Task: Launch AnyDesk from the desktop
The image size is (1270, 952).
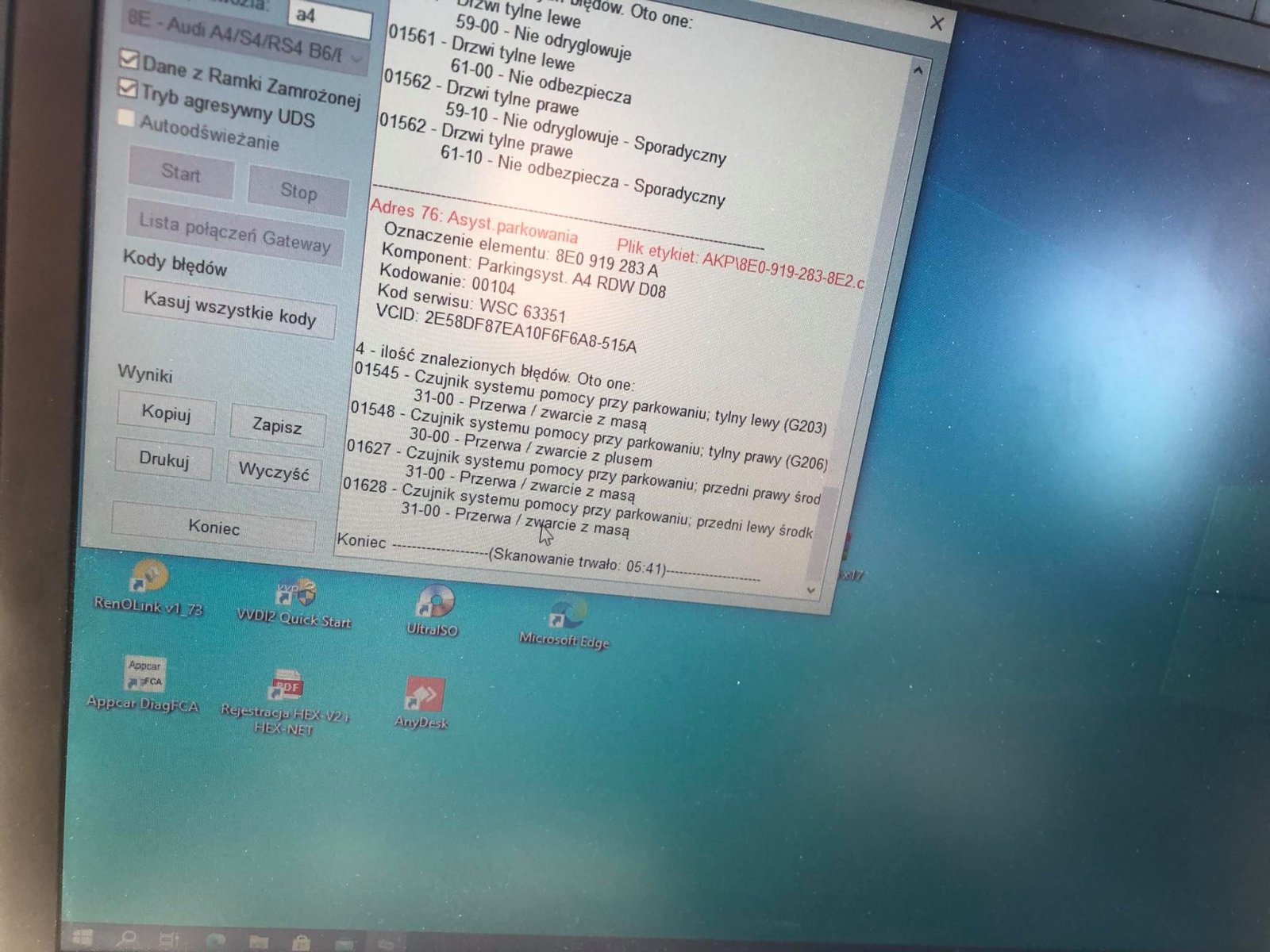Action: 422,702
